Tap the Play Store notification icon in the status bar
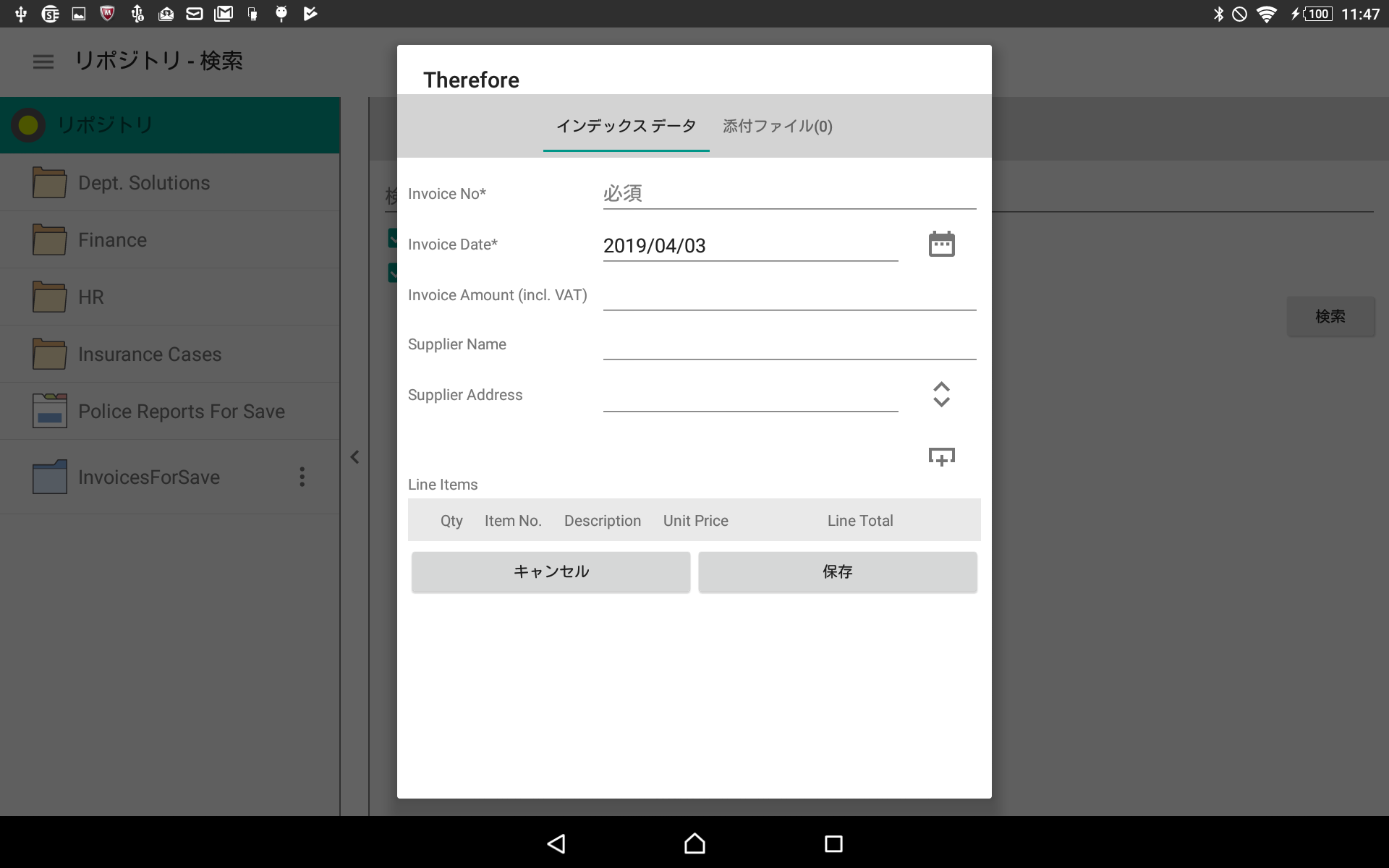 310,14
